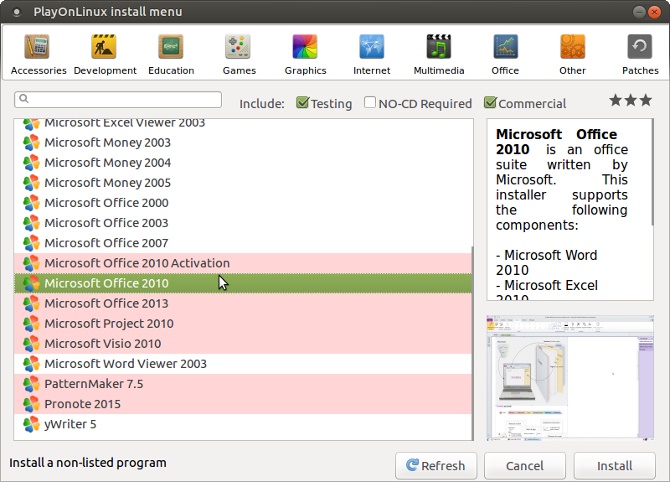The height and width of the screenshot is (482, 670).
Task: Open the Other category icon
Action: 573,47
